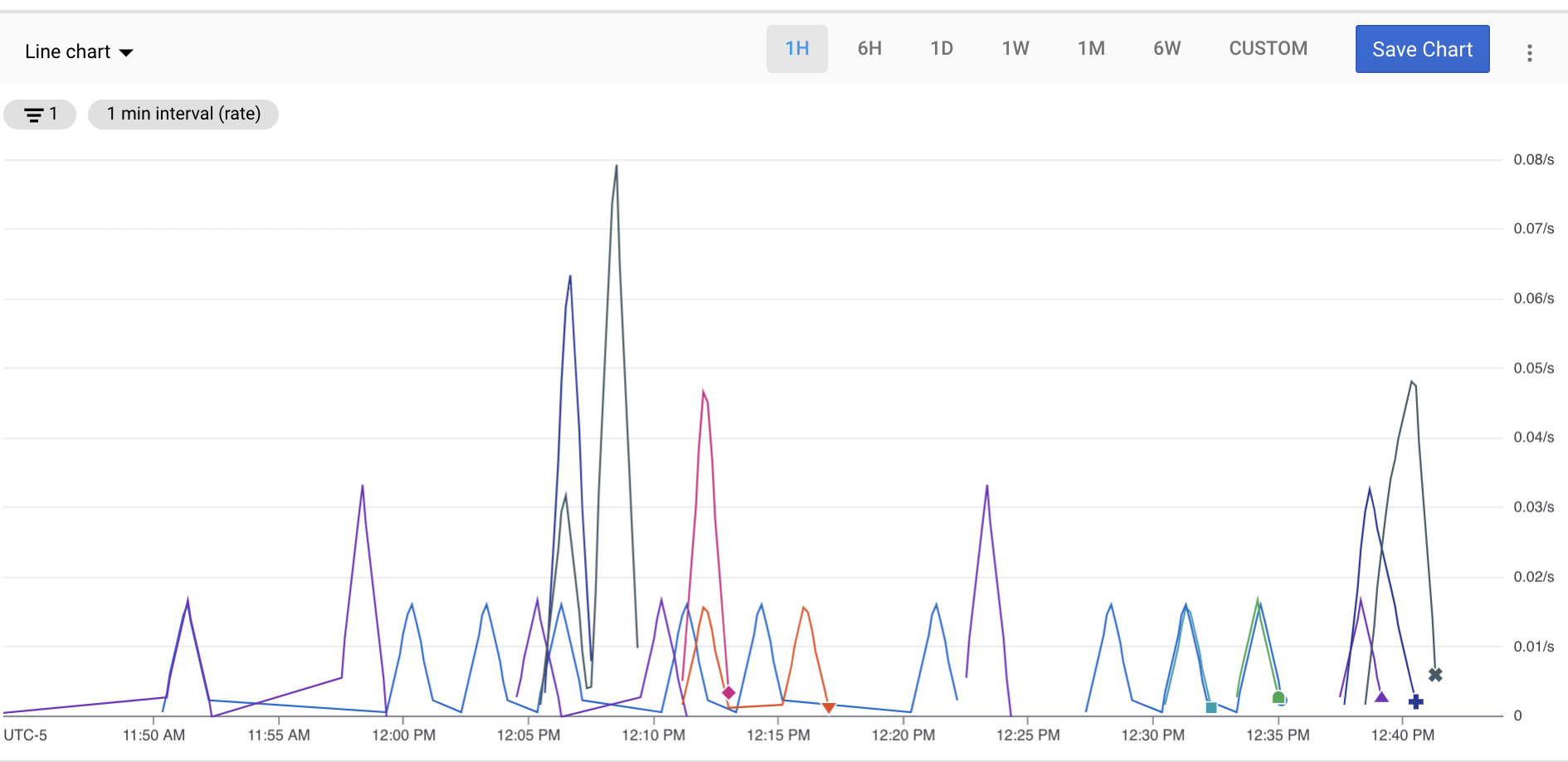Image resolution: width=1568 pixels, height=762 pixels.
Task: Select the 1W time range tab
Action: (1015, 48)
